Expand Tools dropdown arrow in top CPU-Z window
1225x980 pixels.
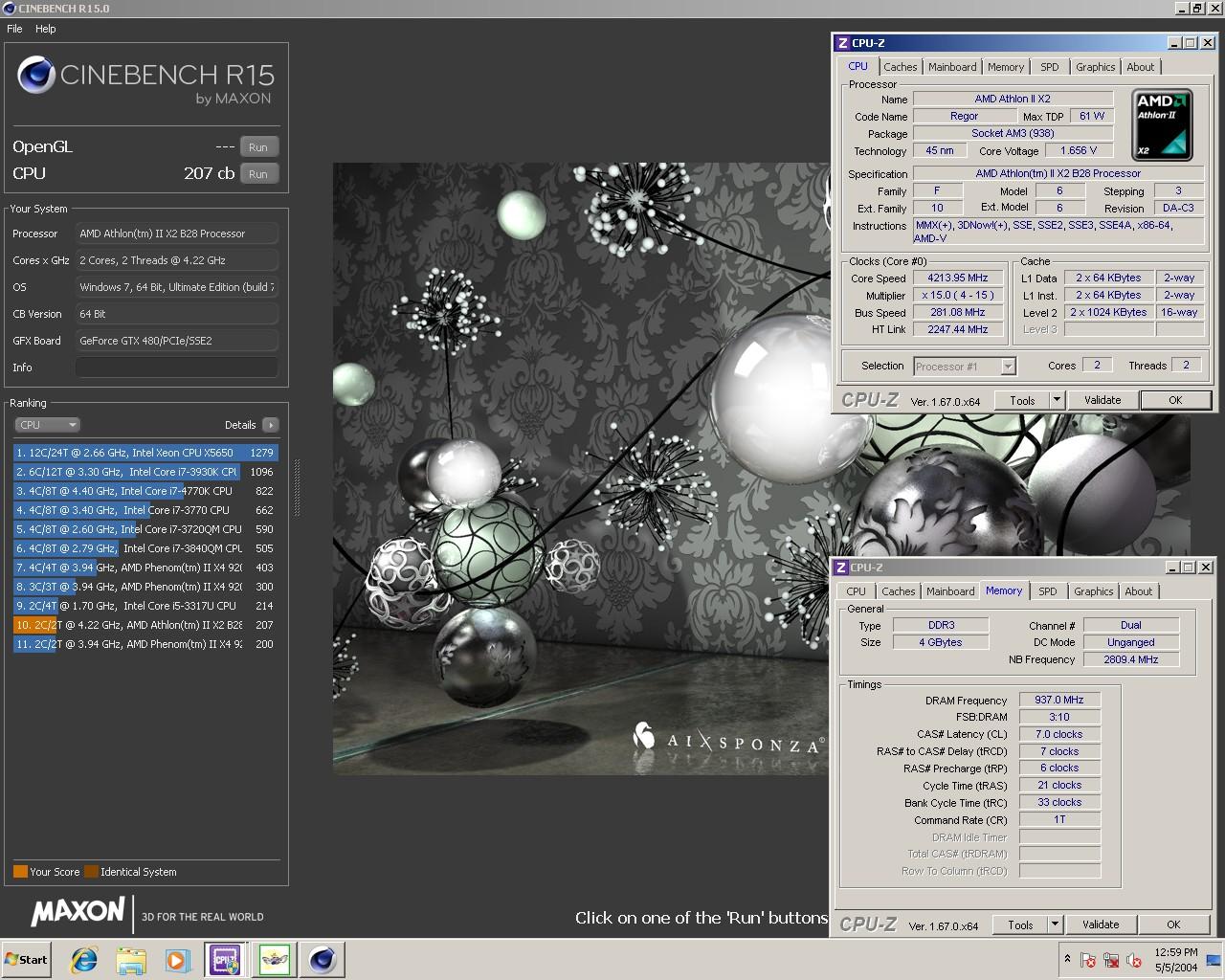click(1058, 401)
